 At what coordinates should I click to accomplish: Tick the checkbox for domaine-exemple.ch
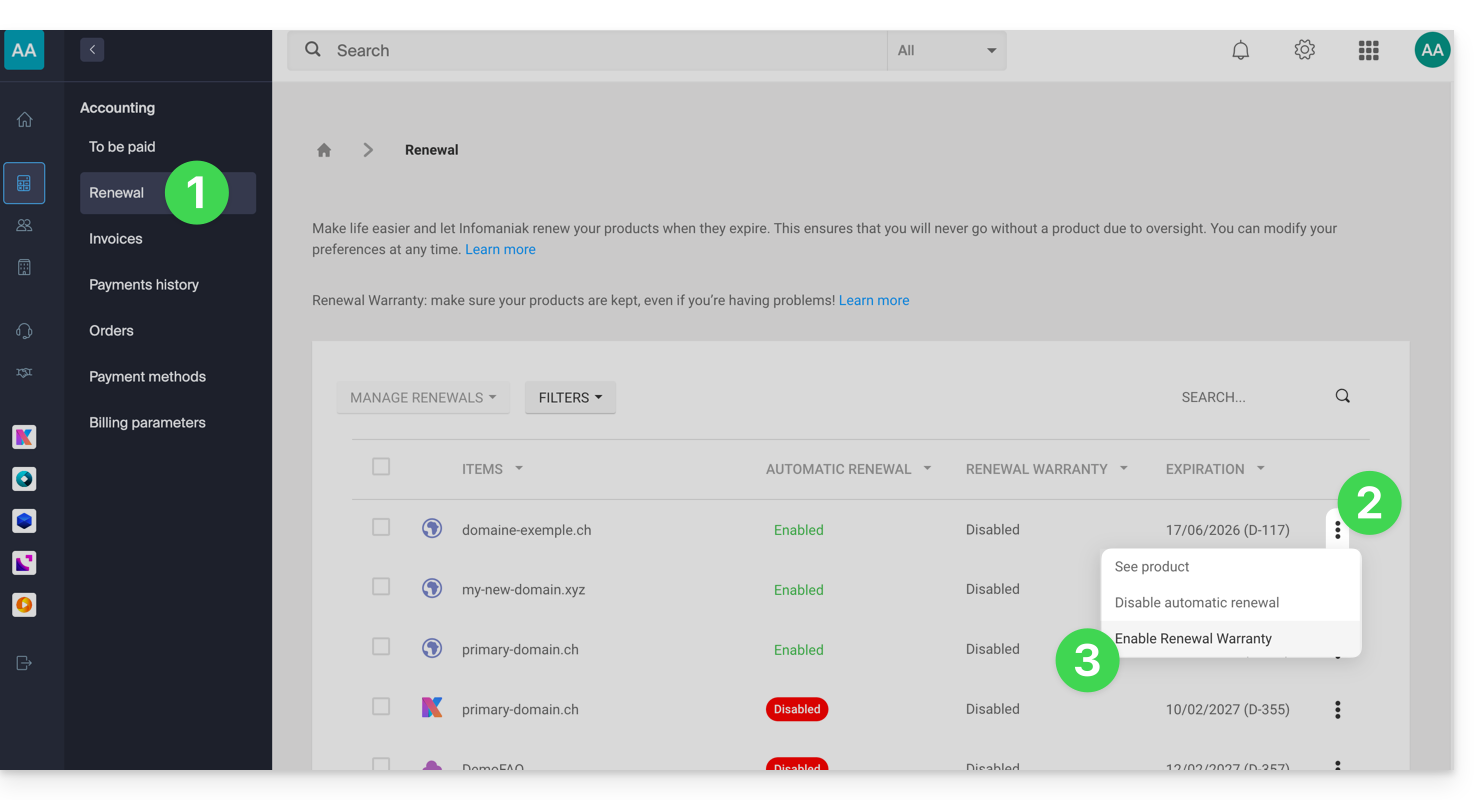381,527
